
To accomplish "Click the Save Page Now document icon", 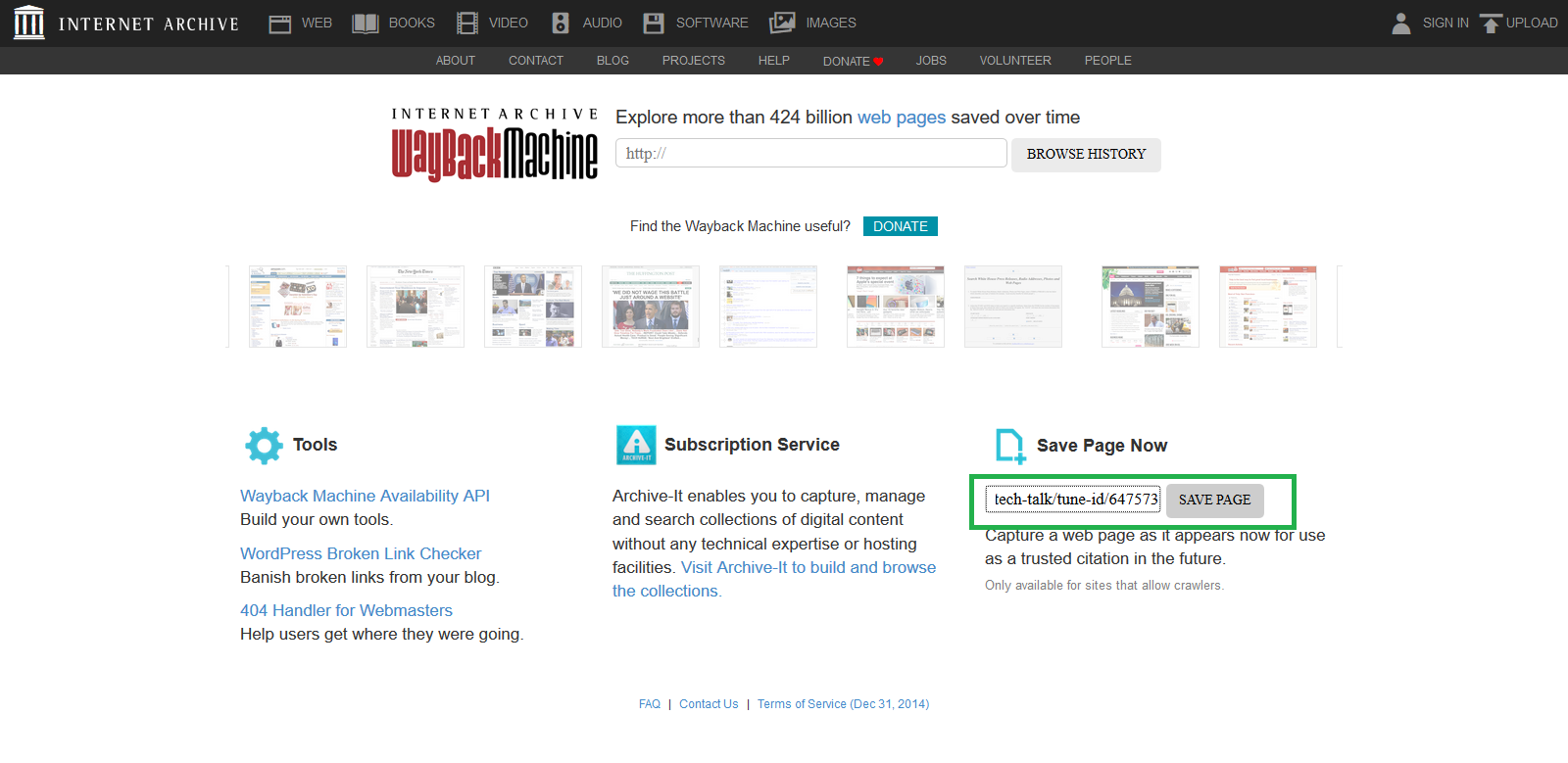I will [1009, 446].
